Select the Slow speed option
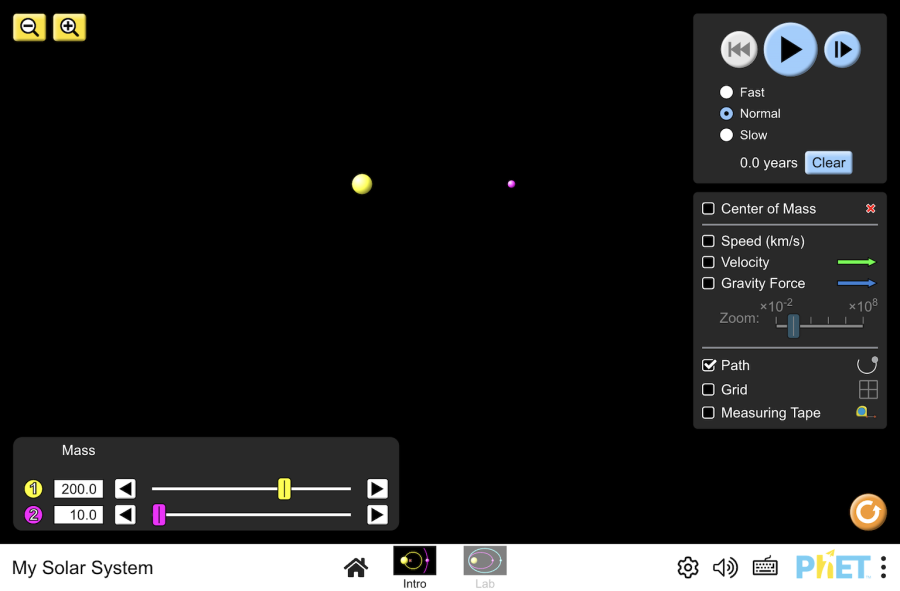The width and height of the screenshot is (900, 591). tap(727, 135)
